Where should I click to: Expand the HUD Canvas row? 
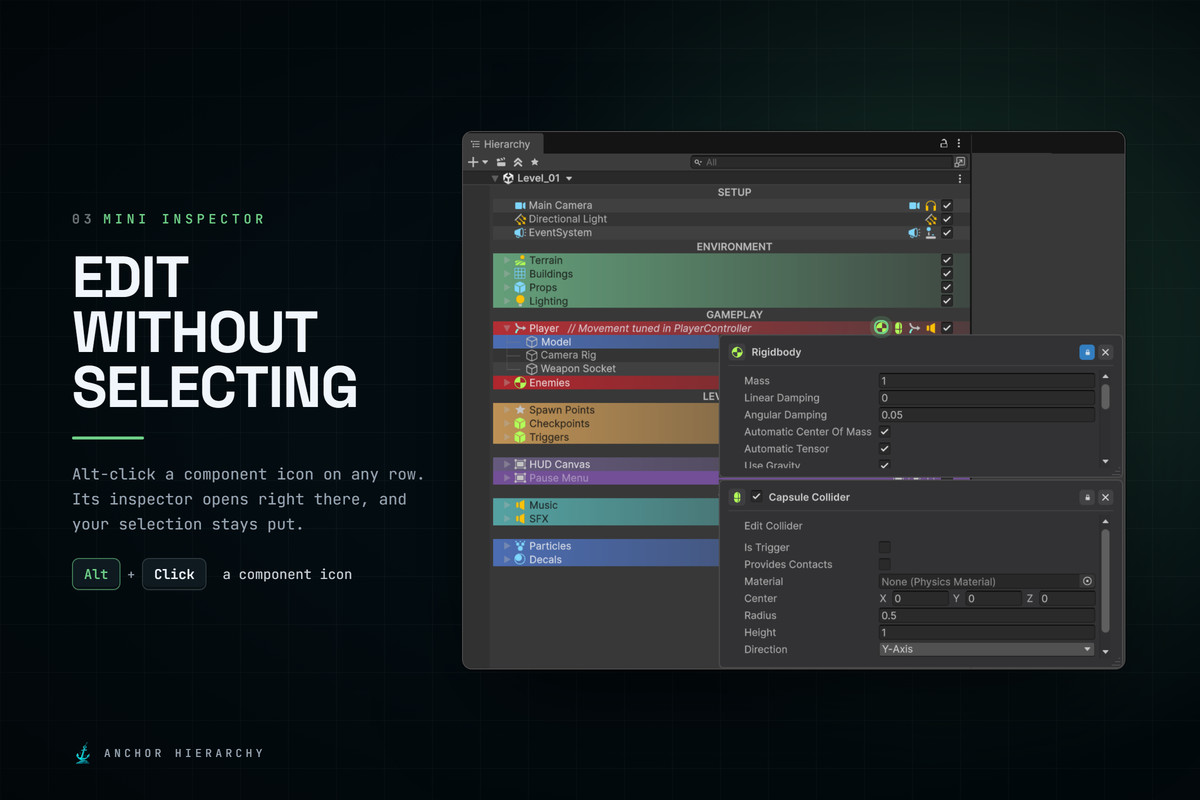pyautogui.click(x=507, y=464)
